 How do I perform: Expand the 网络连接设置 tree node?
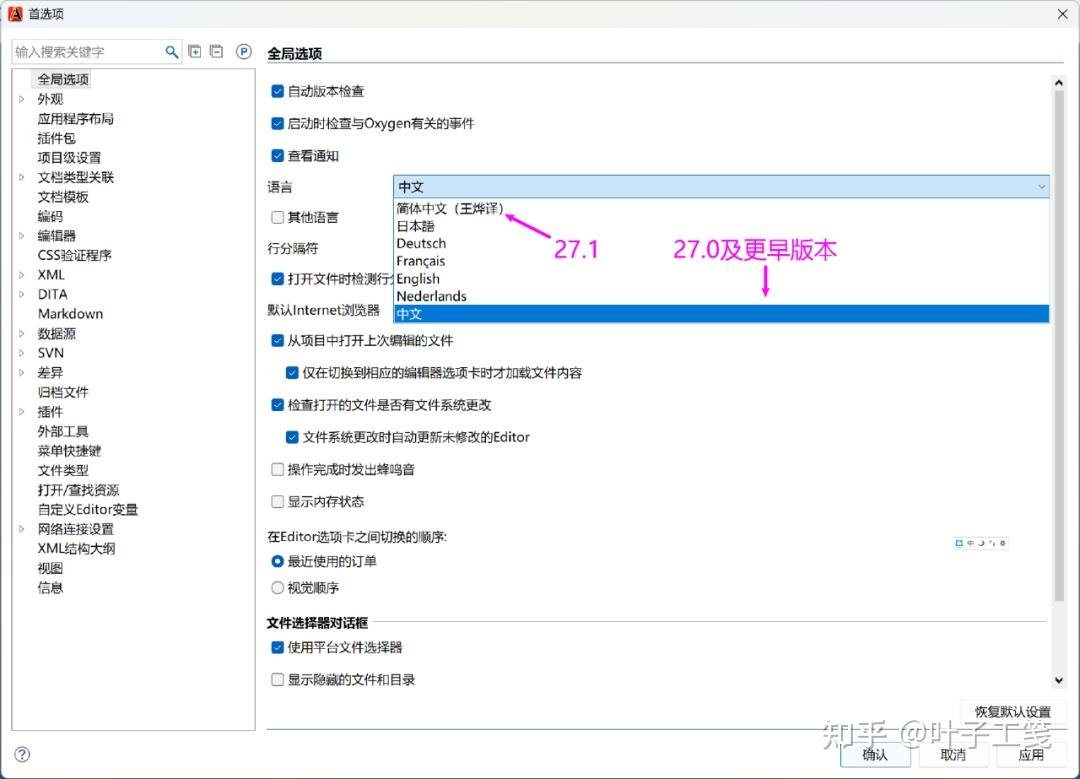[x=21, y=530]
